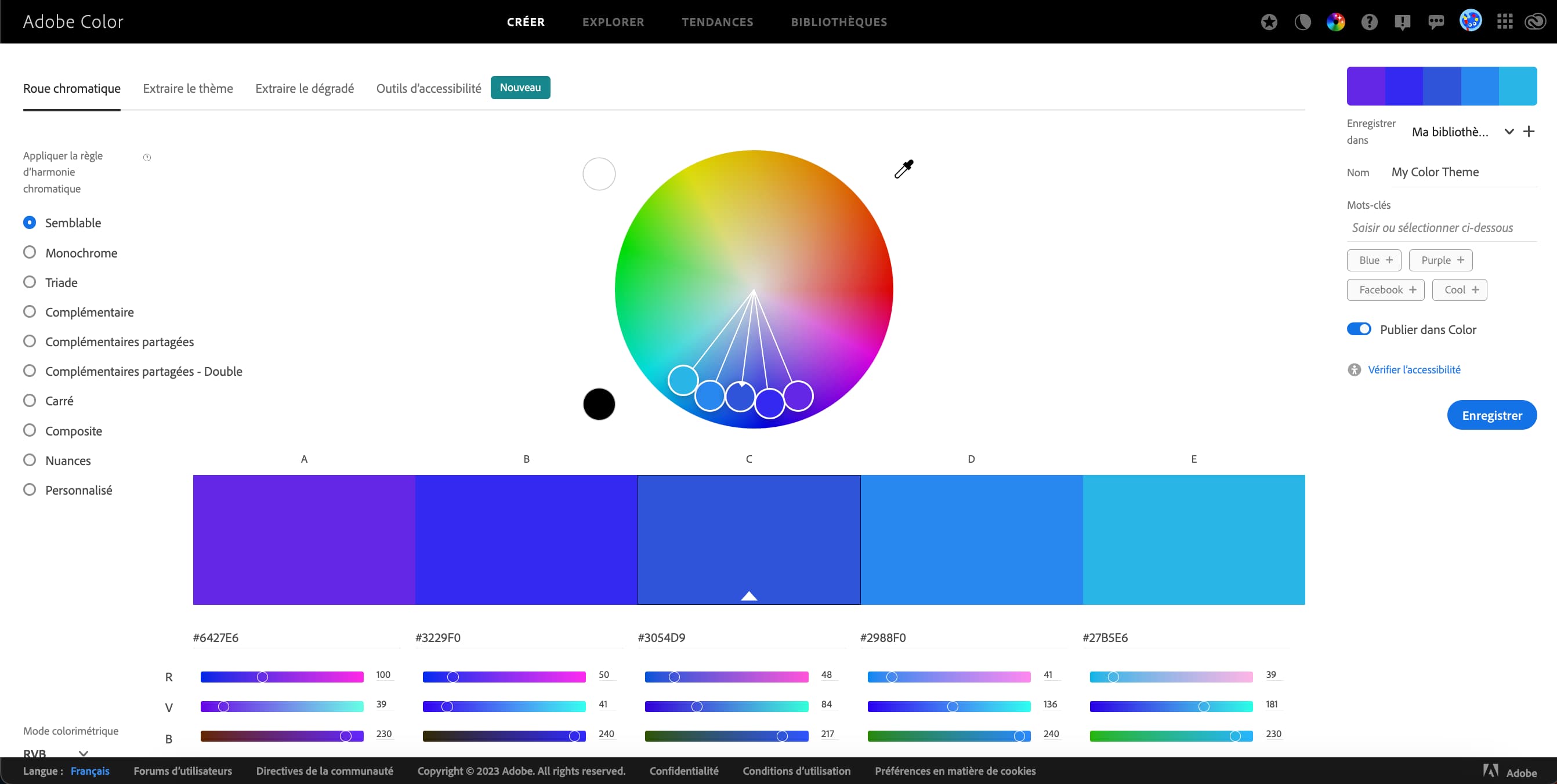Add the Purple keyword tag
This screenshot has height=784, width=1557.
(1440, 260)
